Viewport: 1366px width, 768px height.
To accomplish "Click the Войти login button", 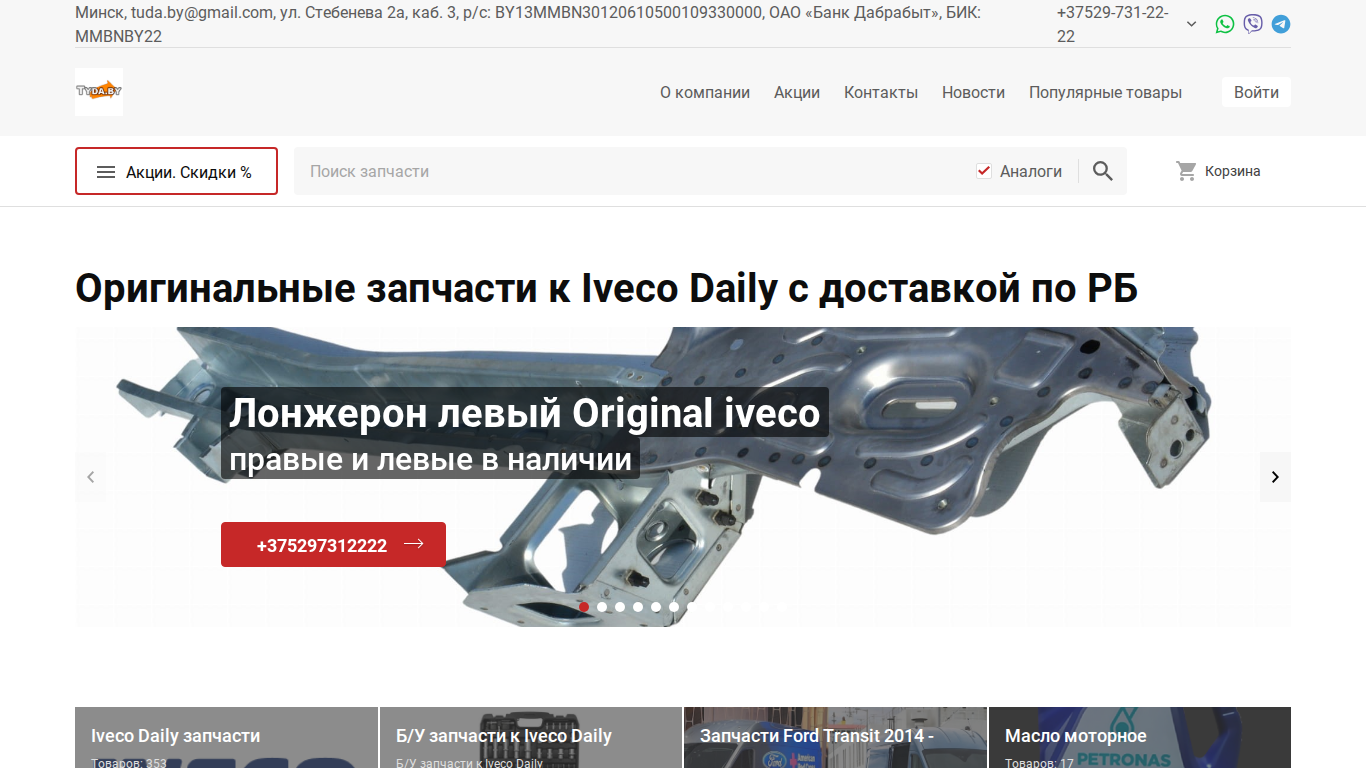I will 1256,92.
